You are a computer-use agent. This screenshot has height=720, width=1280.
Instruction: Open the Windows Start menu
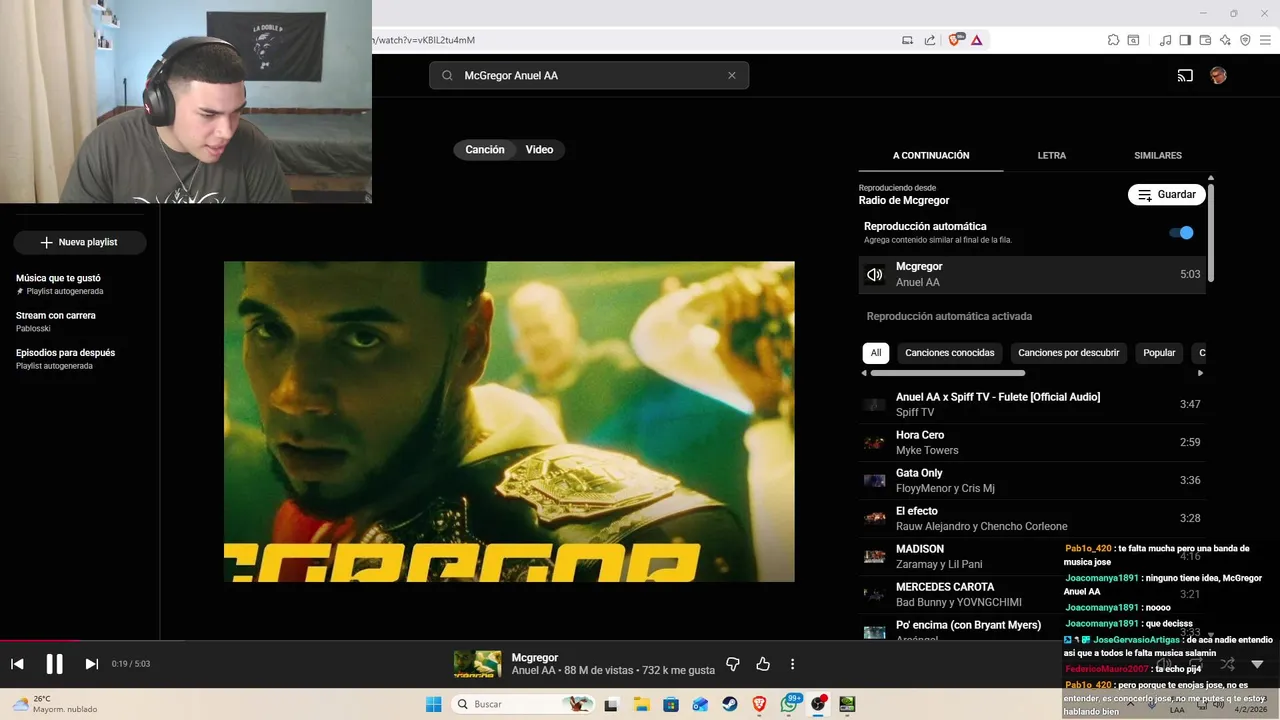(x=433, y=704)
